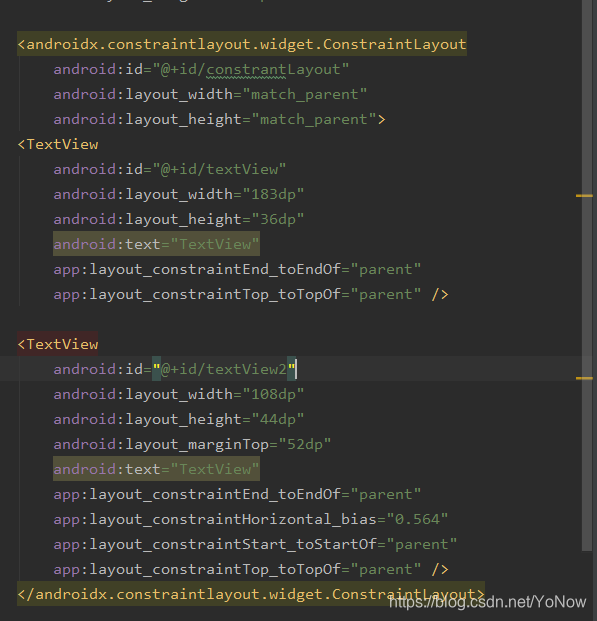Click the layout_width 108dp value
Viewport: 597px width, 621px height.
click(x=273, y=394)
